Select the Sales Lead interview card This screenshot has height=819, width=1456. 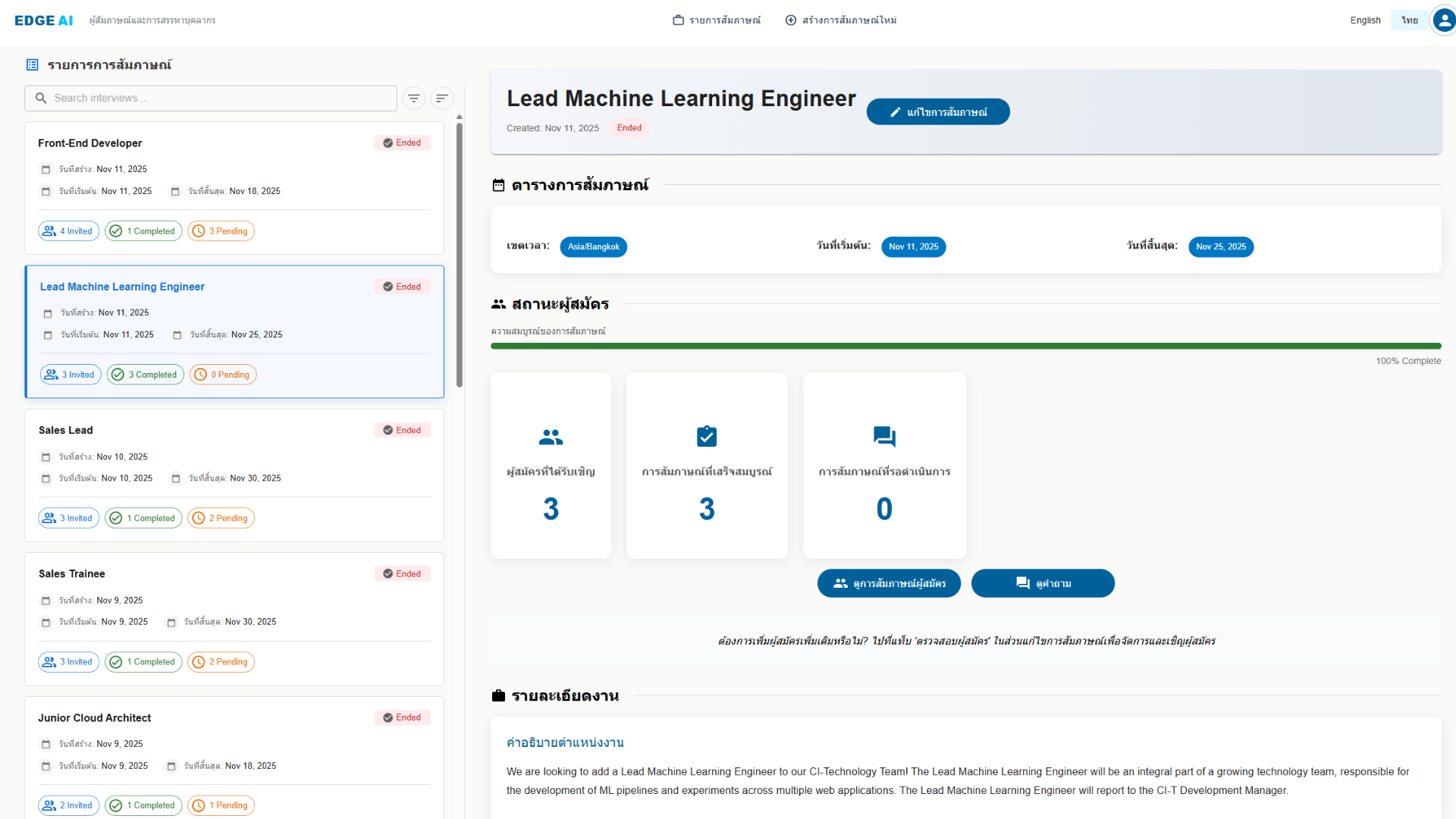[234, 475]
